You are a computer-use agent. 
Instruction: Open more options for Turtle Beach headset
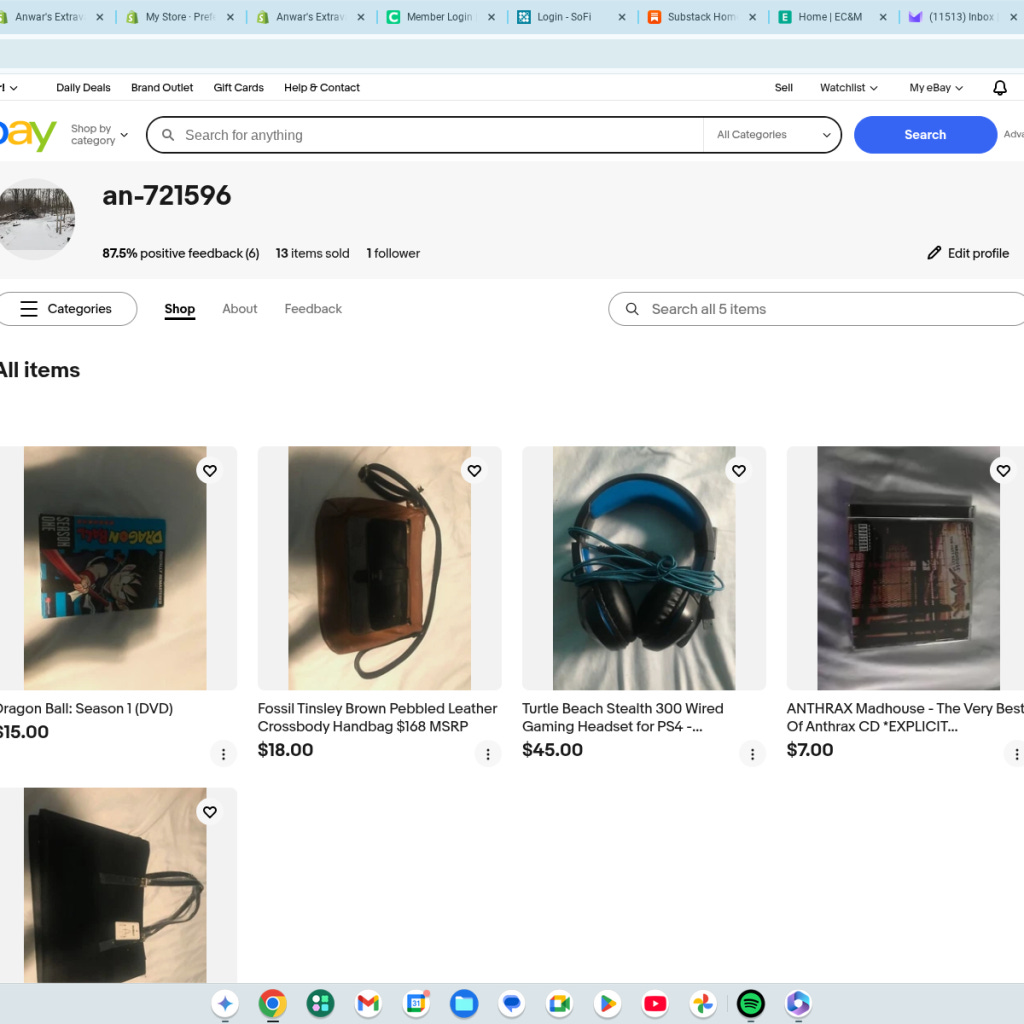752,754
